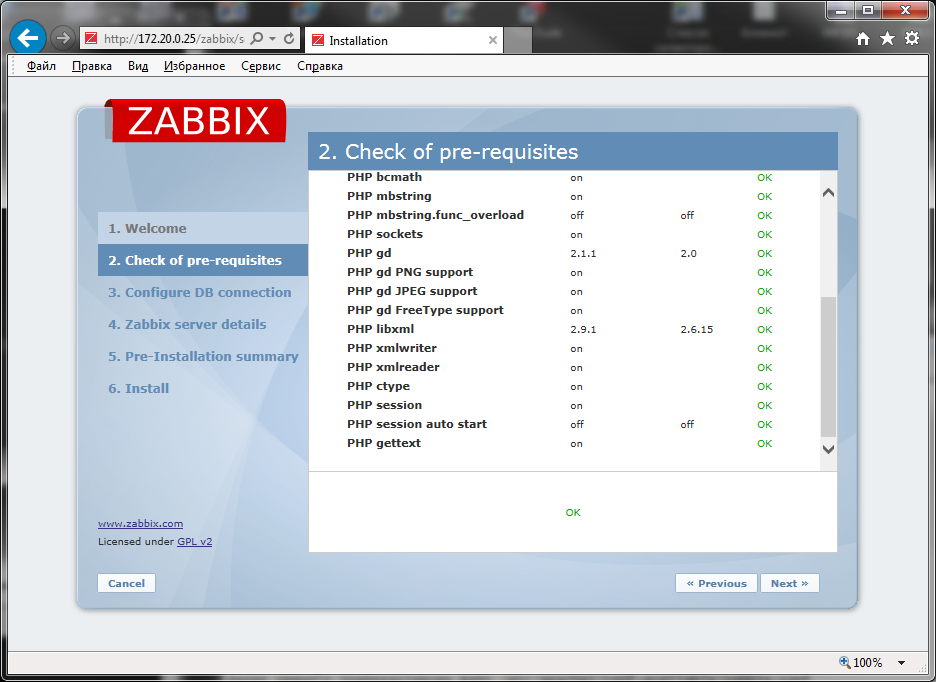Click the scroll down arrow in requisites list
Image resolution: width=936 pixels, height=682 pixels.
pyautogui.click(x=829, y=449)
